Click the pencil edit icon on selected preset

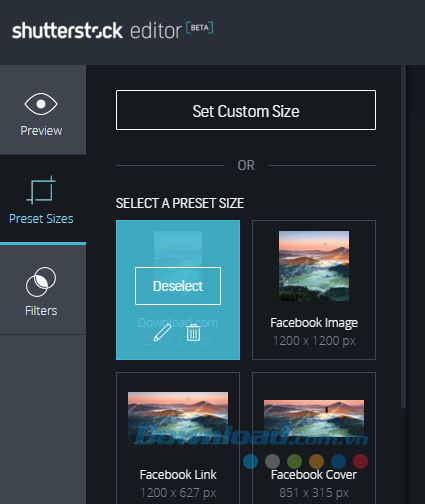click(162, 332)
